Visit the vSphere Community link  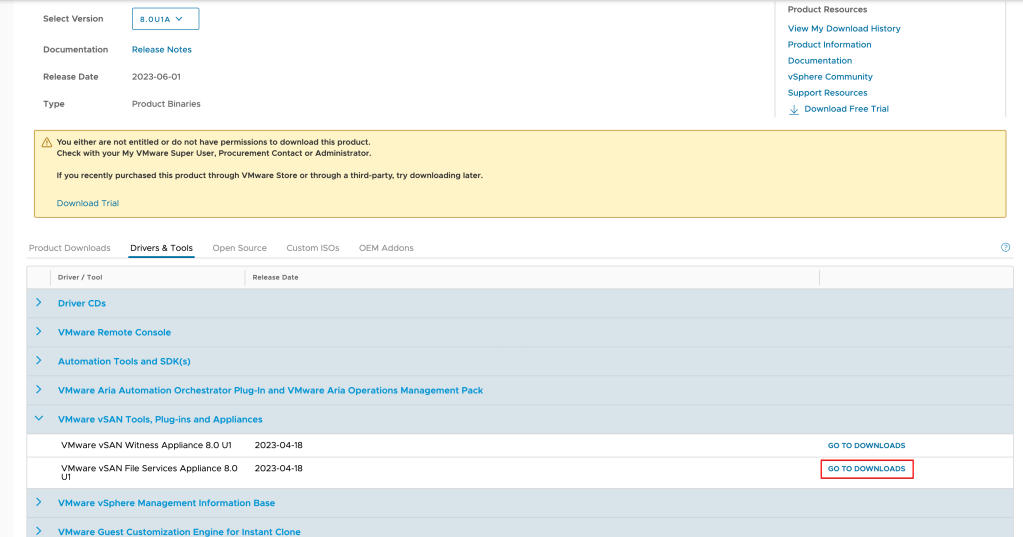coord(830,77)
